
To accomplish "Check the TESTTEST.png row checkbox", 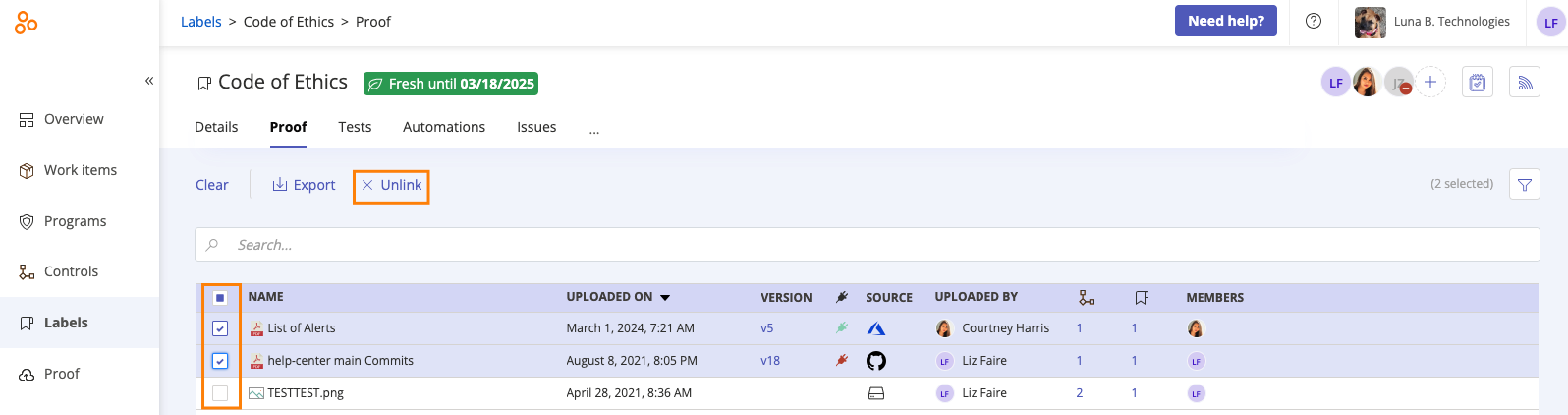I will click(220, 393).
